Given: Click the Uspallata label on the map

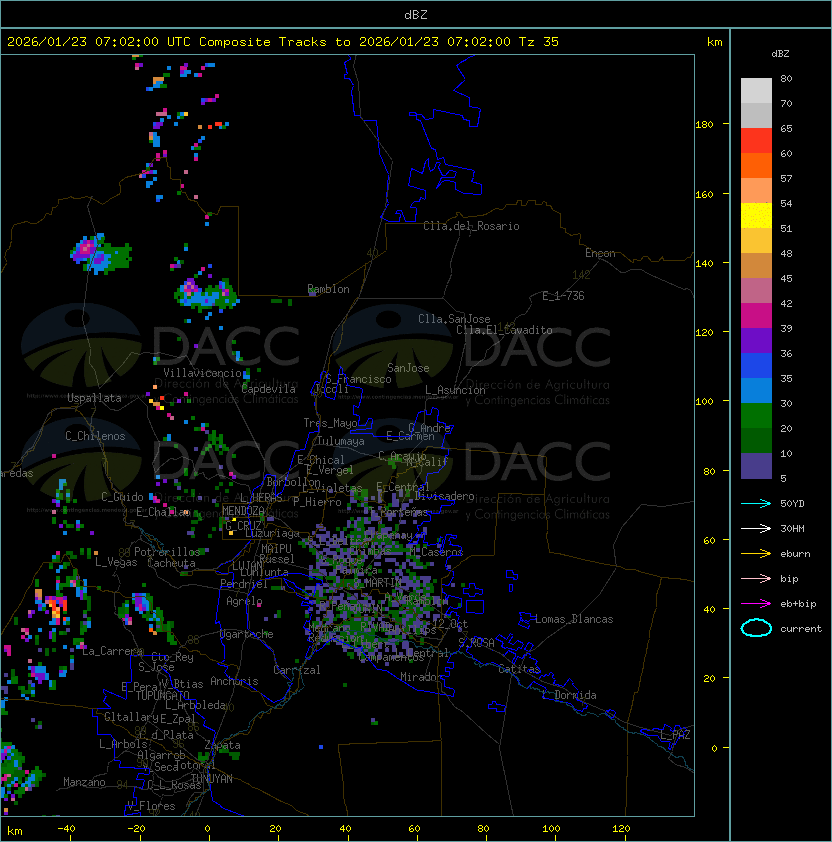Looking at the screenshot, I should (x=94, y=398).
